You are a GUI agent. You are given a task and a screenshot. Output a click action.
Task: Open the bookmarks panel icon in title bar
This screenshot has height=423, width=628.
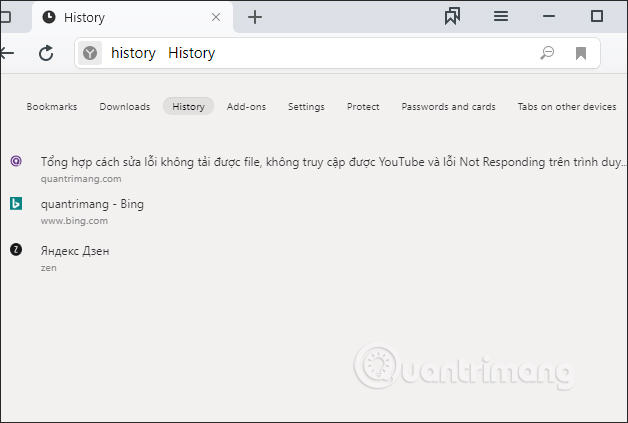[452, 16]
